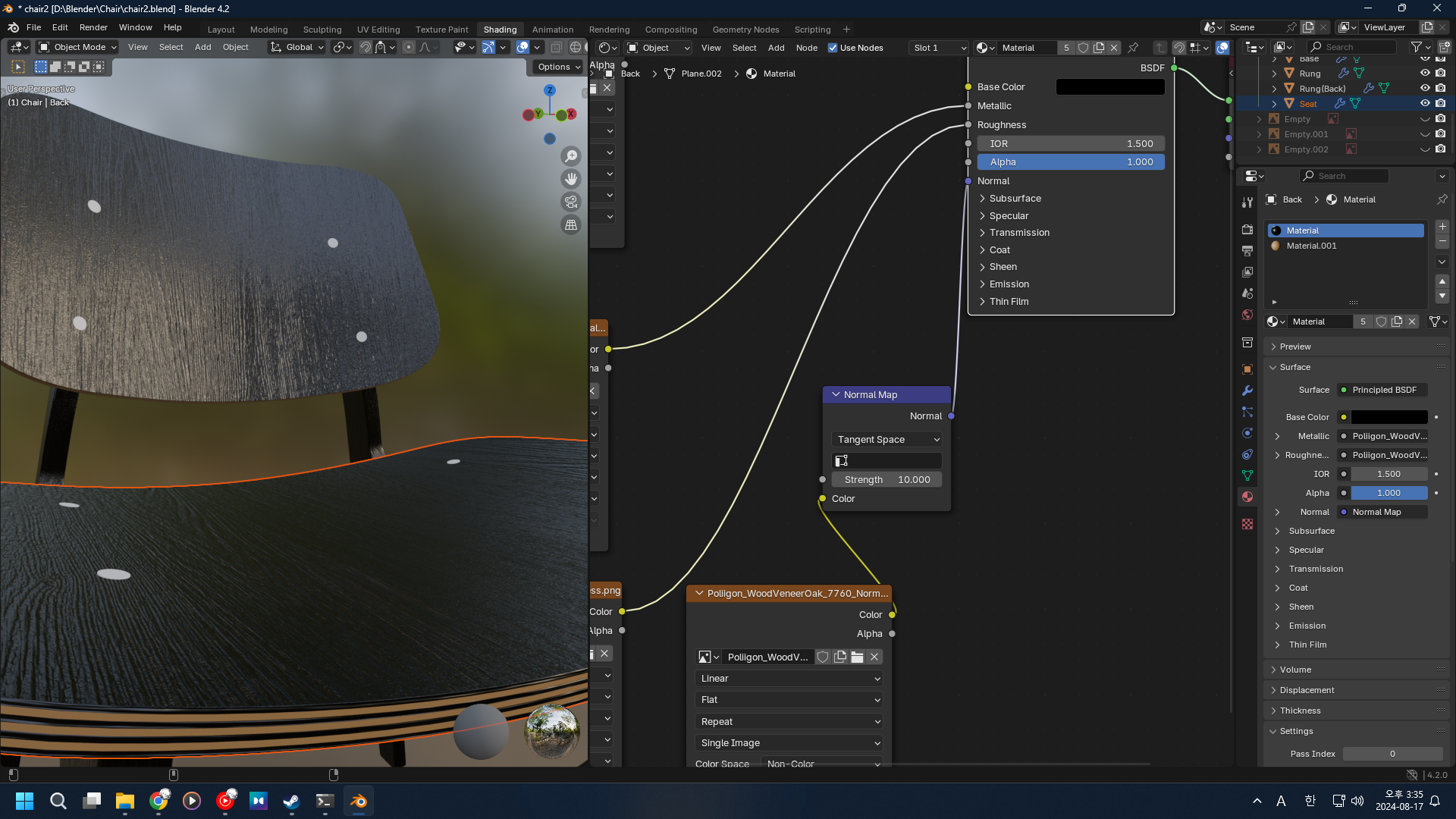Open Single Image source dropdown
The width and height of the screenshot is (1456, 819).
click(789, 743)
